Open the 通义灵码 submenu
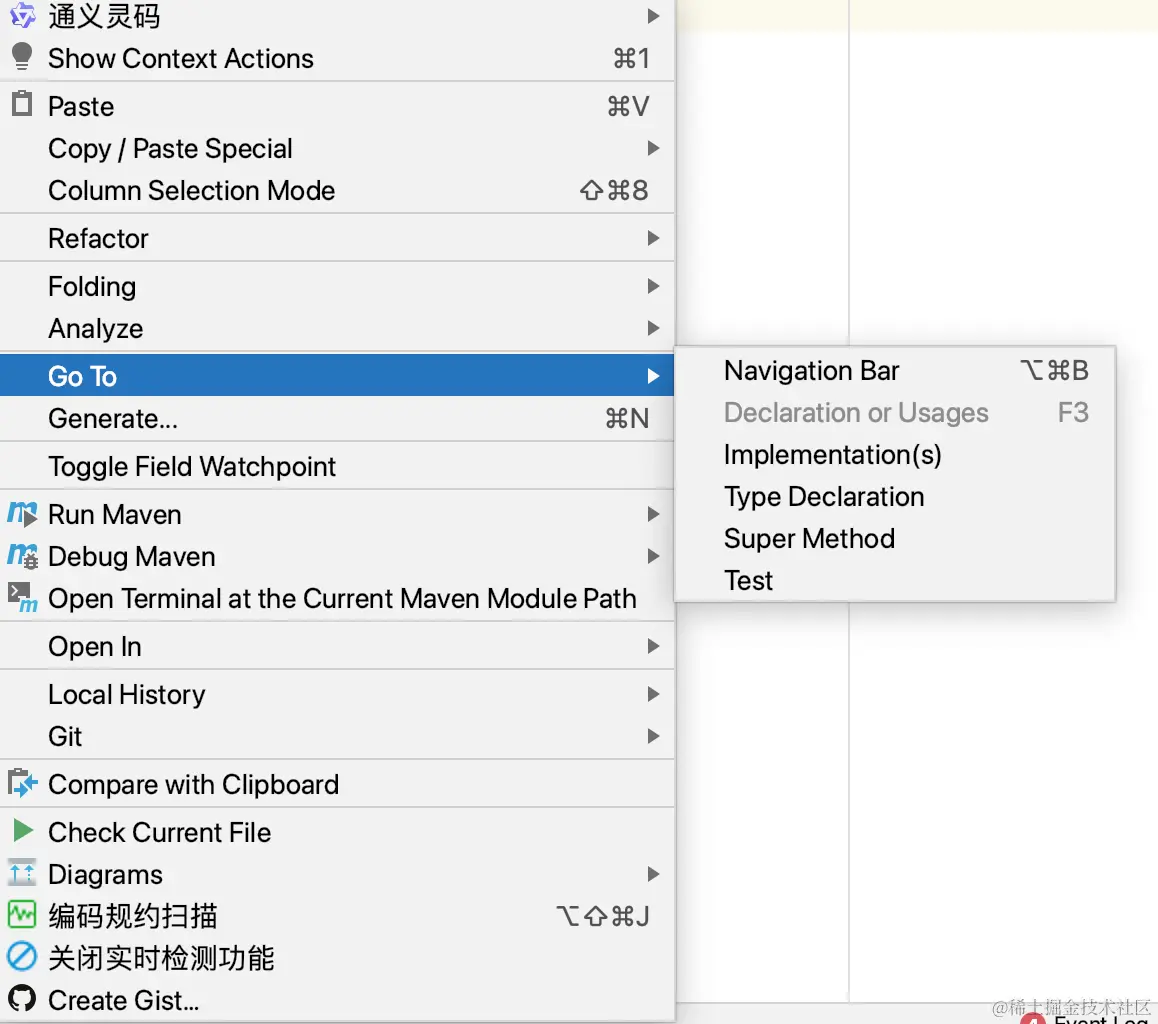 pos(337,16)
